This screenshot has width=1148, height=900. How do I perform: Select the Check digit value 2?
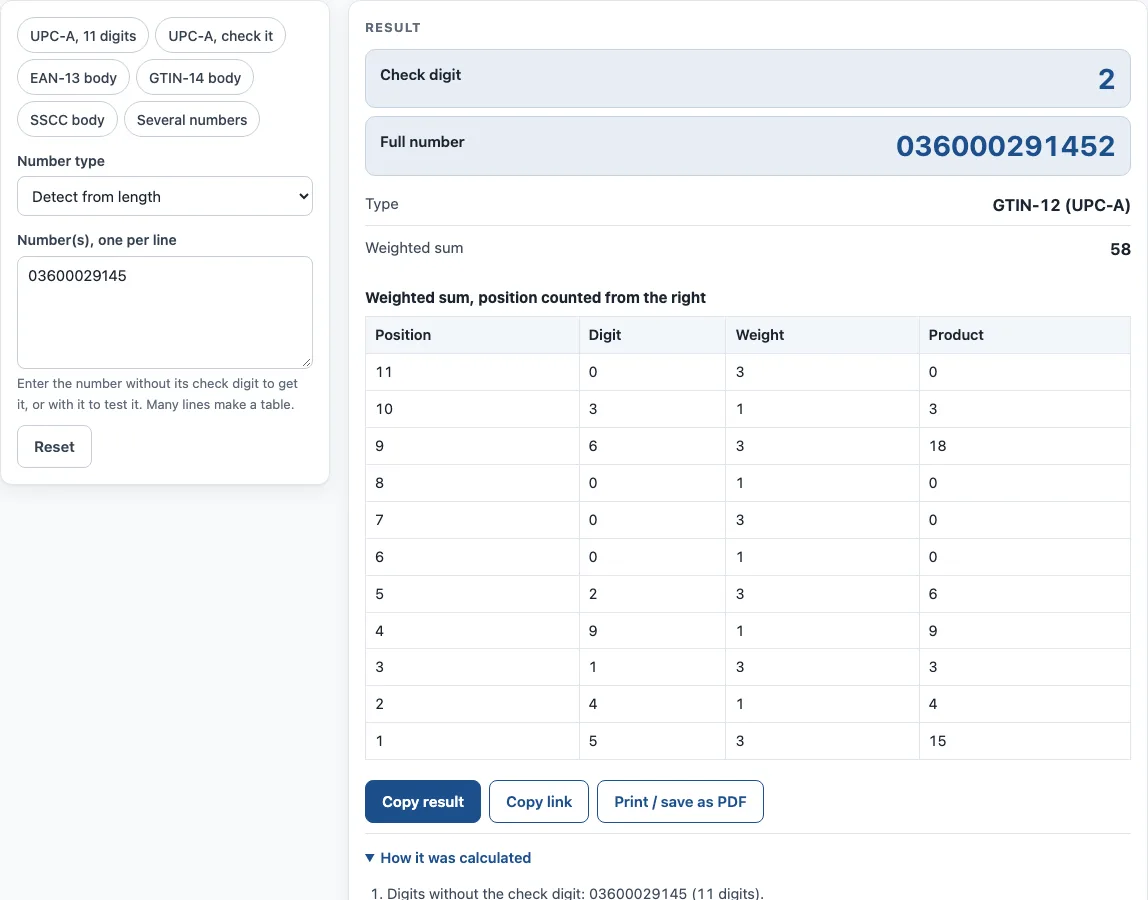[1106, 79]
